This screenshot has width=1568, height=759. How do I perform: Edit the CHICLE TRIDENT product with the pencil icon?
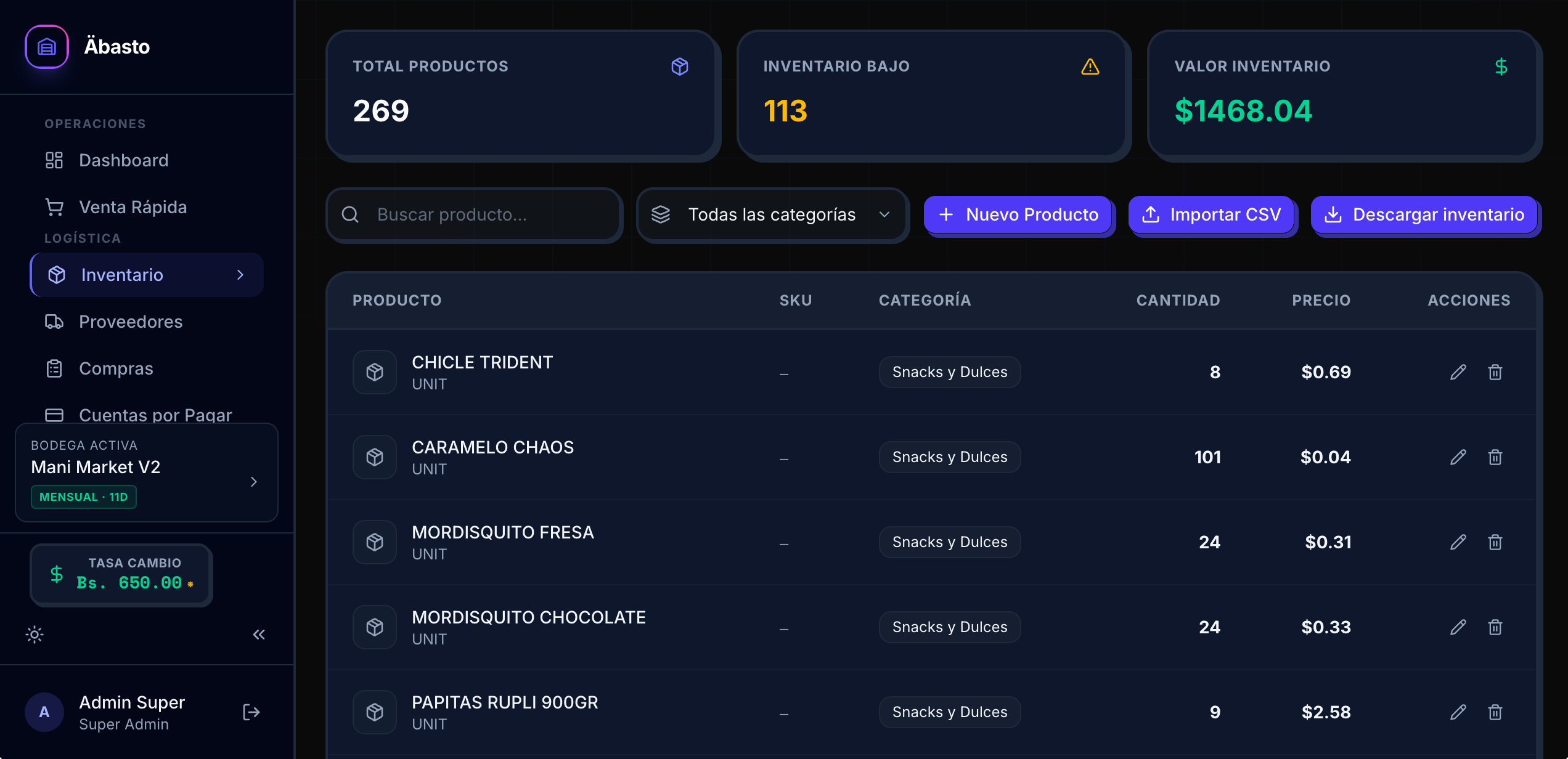click(1458, 372)
